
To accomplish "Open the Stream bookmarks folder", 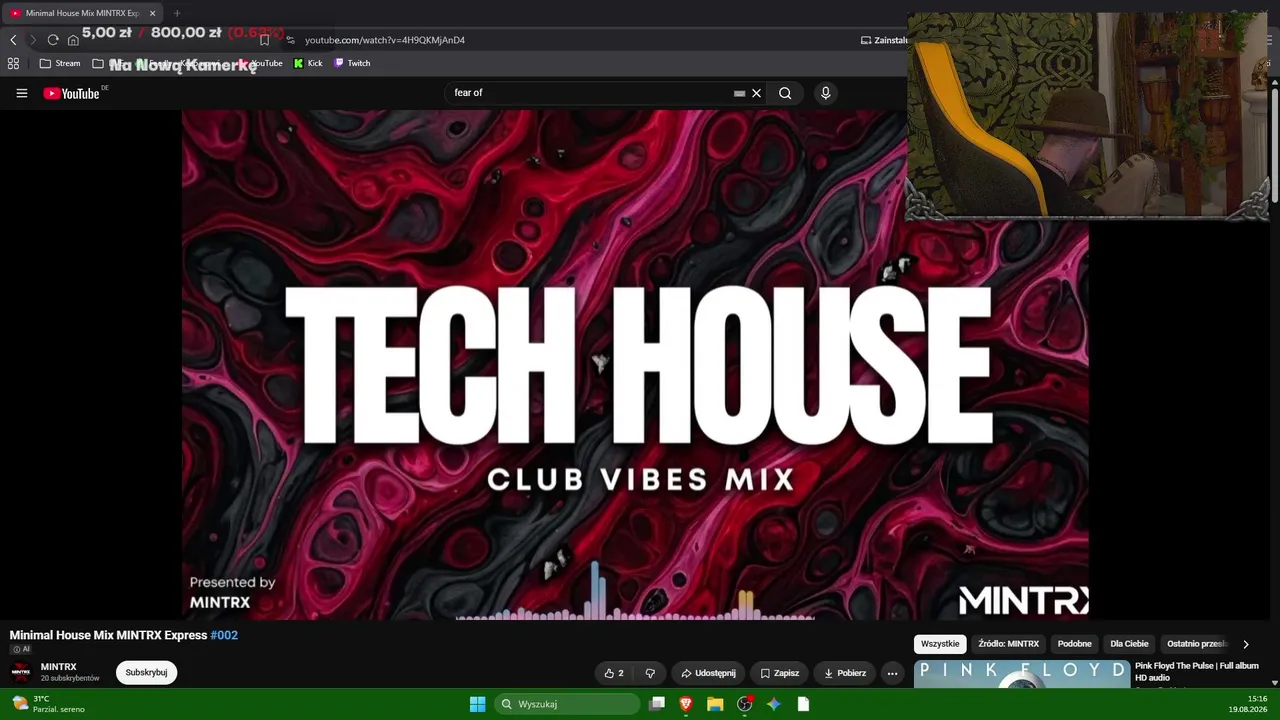I will (x=60, y=63).
